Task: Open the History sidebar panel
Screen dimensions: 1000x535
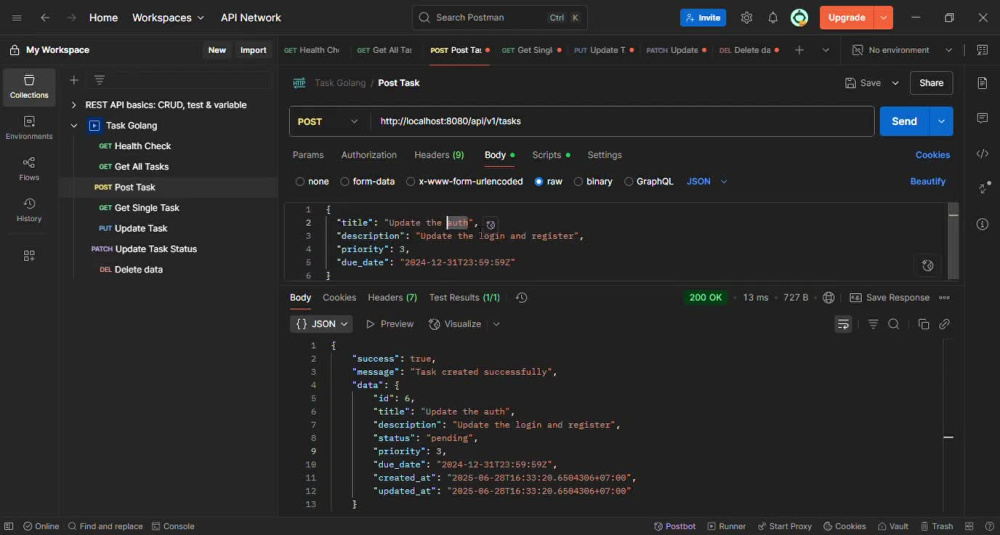Action: [29, 210]
